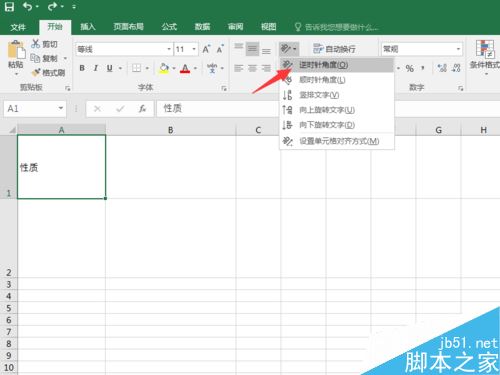This screenshot has height=375, width=500.
Task: Choose 逆时针角度 (Angle Counterclockwise)
Action: click(337, 65)
